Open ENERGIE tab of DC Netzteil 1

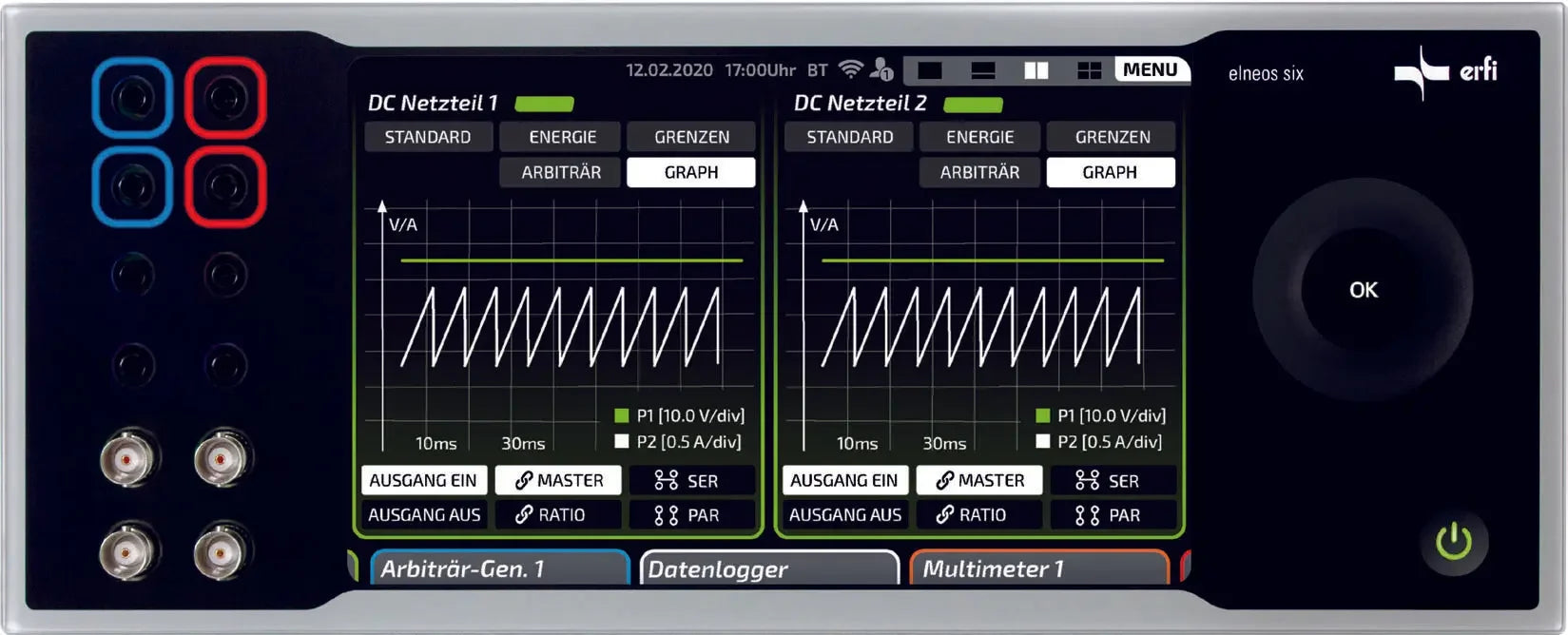tap(562, 137)
